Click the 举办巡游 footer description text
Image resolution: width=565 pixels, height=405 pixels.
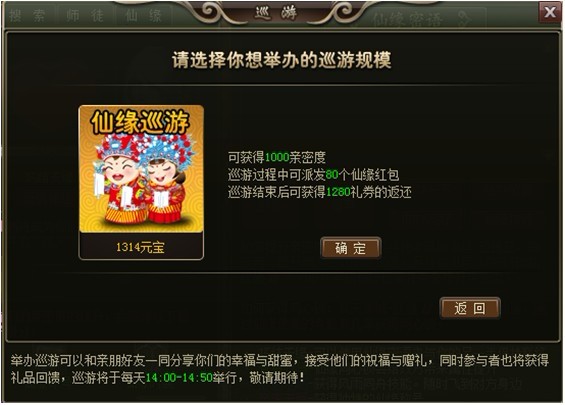pyautogui.click(x=280, y=369)
